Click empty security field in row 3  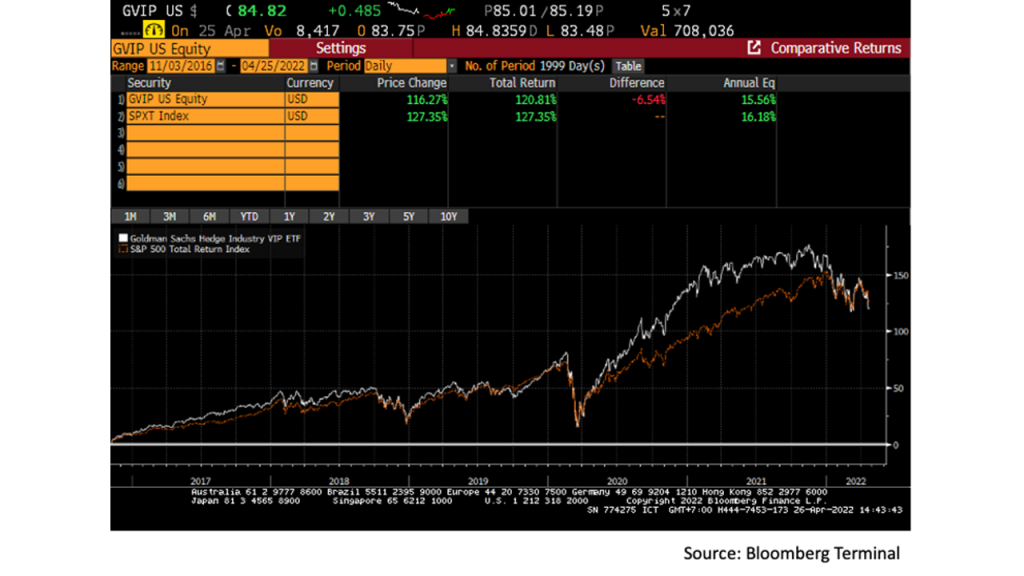[x=205, y=133]
